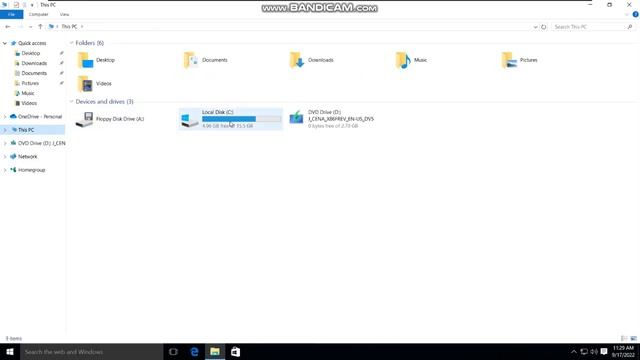Open the View ribbon tab
640x360 pixels.
coord(64,14)
